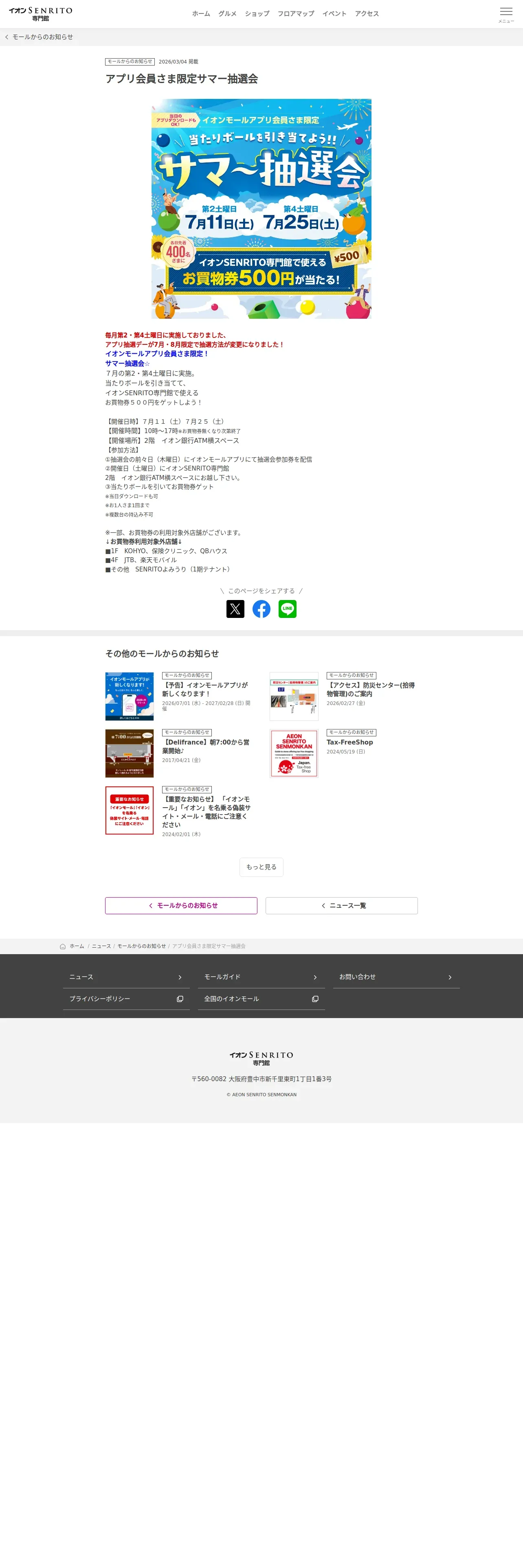
Task: Click the article title アプリ会員さま限定サマー抽選会
Action: click(x=181, y=79)
